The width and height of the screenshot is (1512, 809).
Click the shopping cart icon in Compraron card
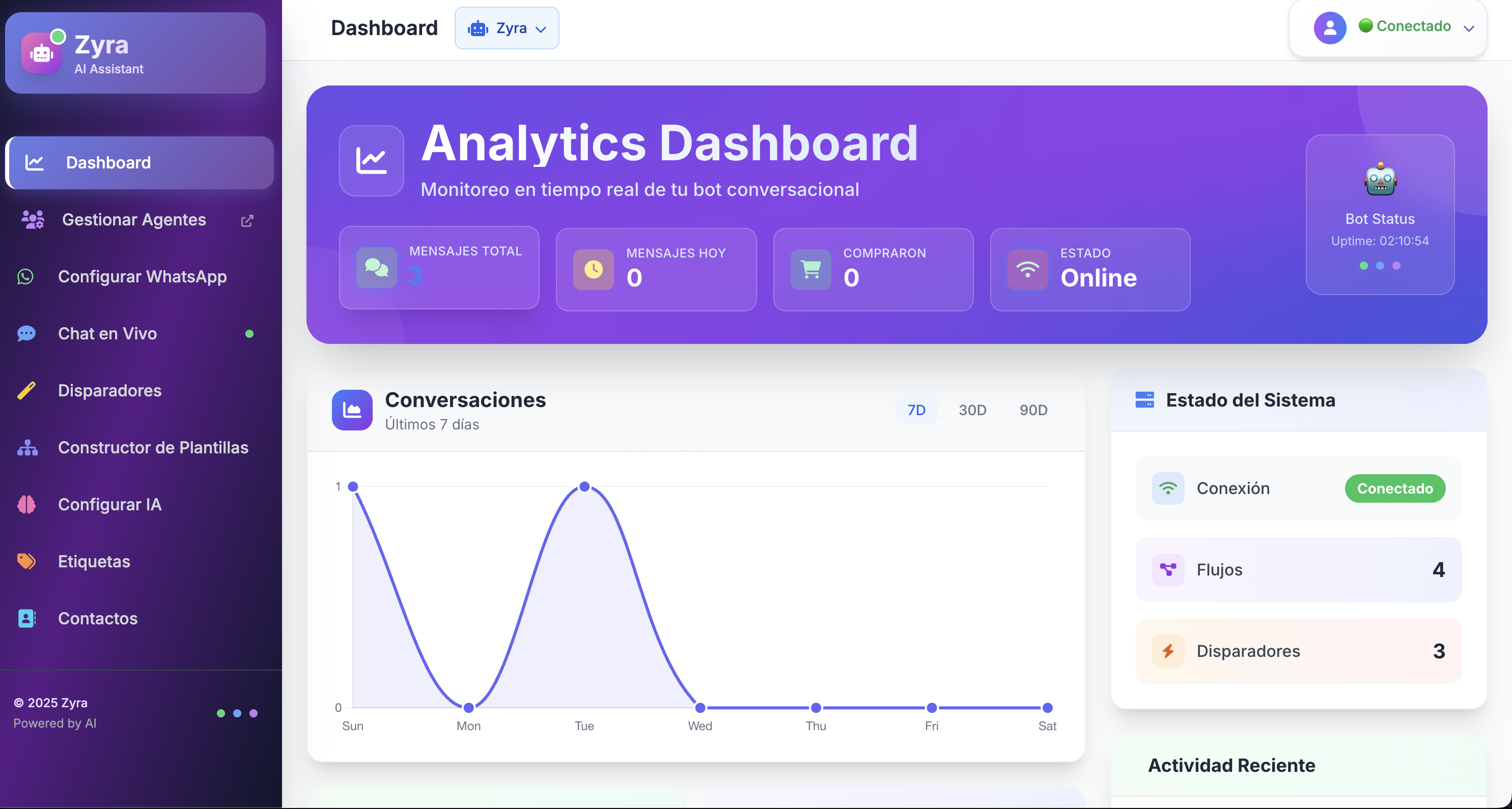coord(810,269)
